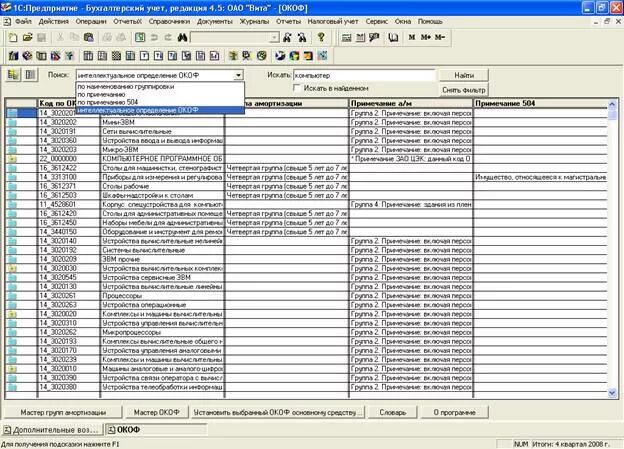Click the M- memory subtract button
Screen dimensions: 624x449
pyautogui.click(x=440, y=37)
